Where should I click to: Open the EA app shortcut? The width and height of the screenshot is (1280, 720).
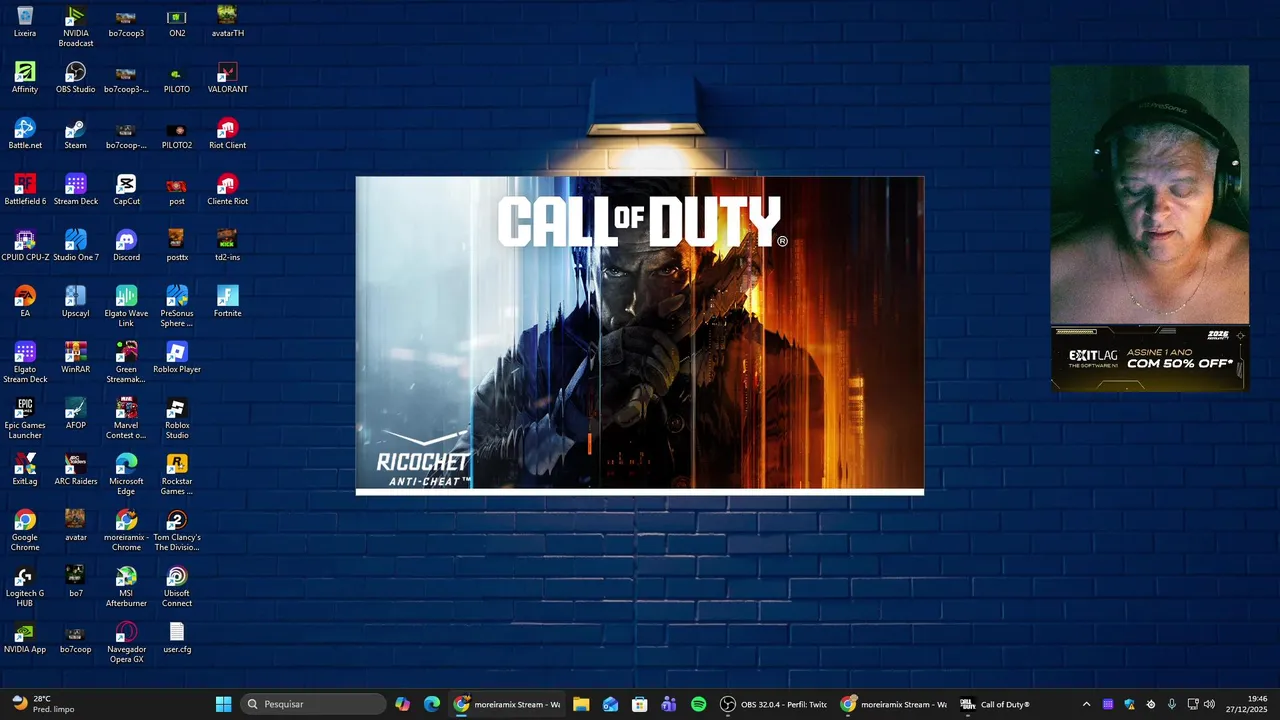click(25, 302)
